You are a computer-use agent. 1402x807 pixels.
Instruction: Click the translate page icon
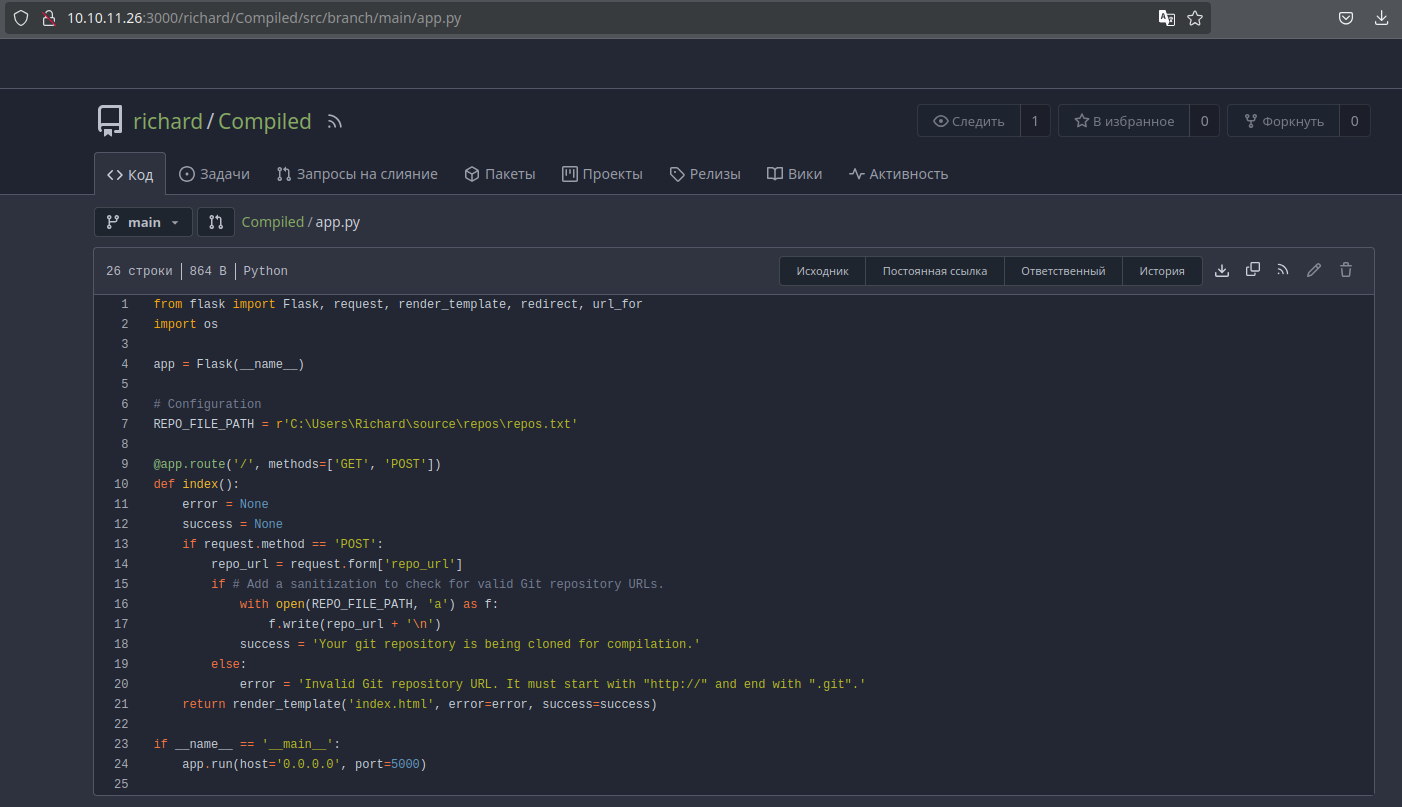tap(1167, 18)
